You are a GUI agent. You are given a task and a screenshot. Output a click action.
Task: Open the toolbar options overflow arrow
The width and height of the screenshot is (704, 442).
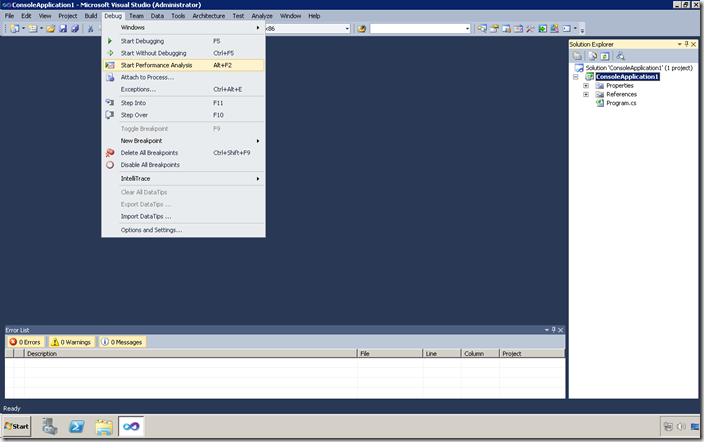pos(582,30)
